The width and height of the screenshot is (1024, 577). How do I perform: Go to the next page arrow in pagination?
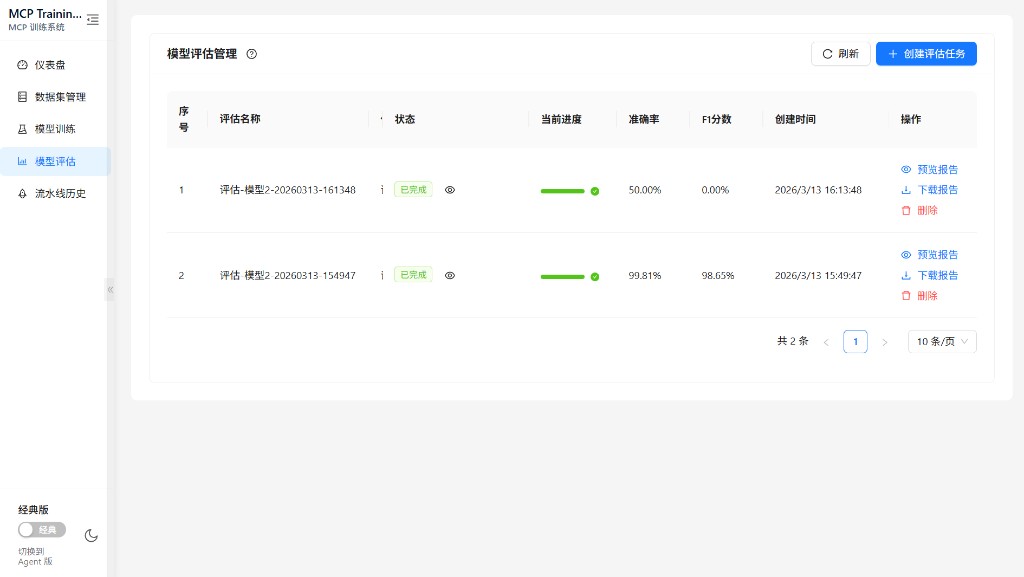pyautogui.click(x=885, y=342)
